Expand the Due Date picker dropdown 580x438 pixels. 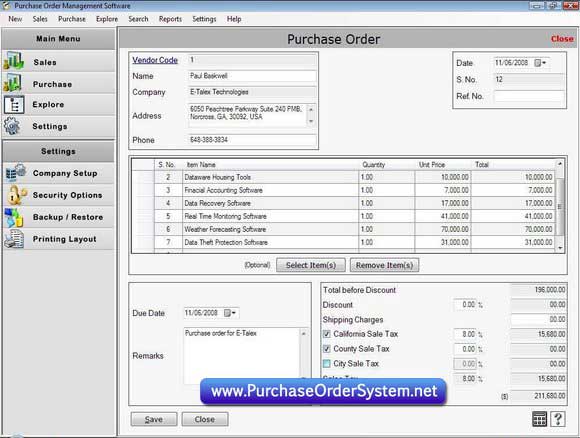tap(230, 313)
